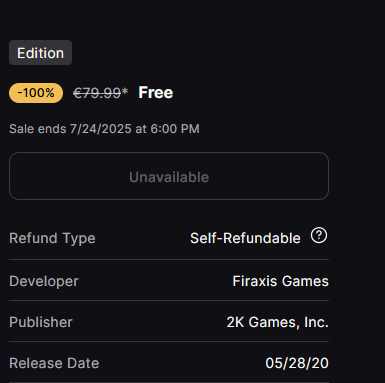Click the -100% discount badge
The height and width of the screenshot is (383, 385).
36,93
